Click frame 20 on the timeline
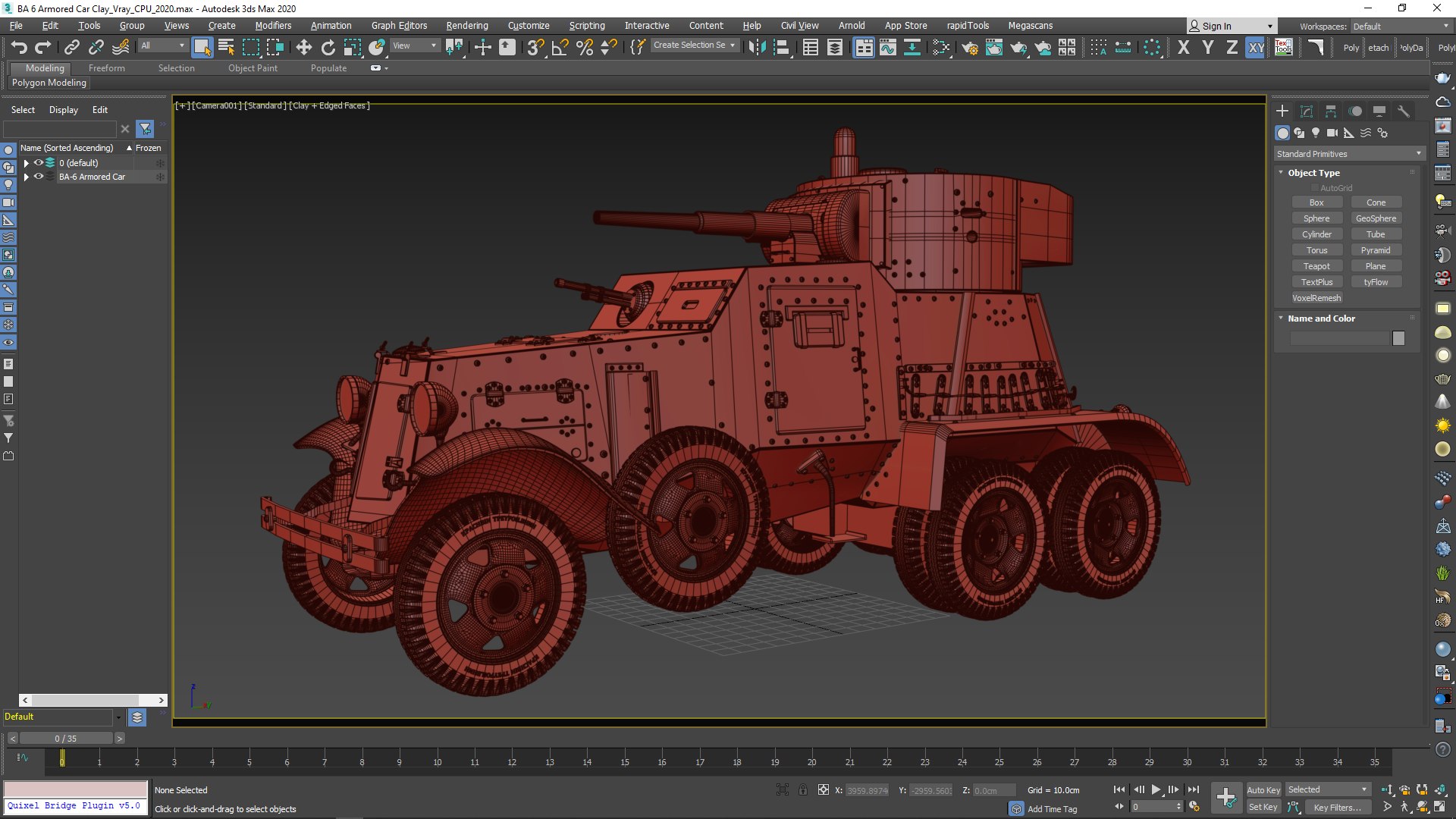Screen dimensions: 1456x819 coord(811,762)
